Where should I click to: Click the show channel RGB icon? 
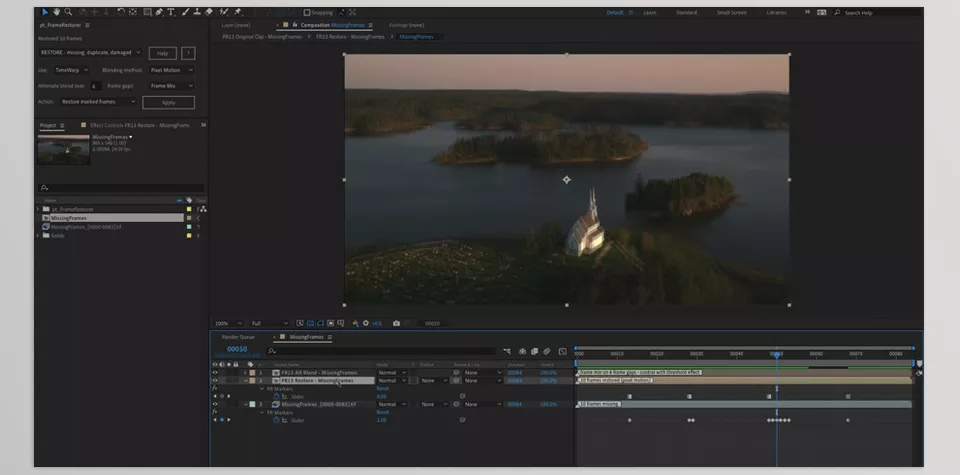(x=355, y=323)
